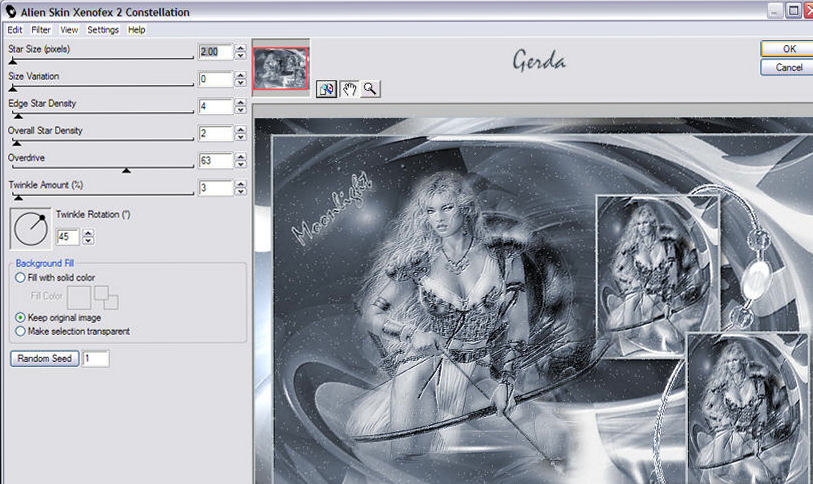This screenshot has height=484, width=813.
Task: Open the Edit menu
Action: 15,30
